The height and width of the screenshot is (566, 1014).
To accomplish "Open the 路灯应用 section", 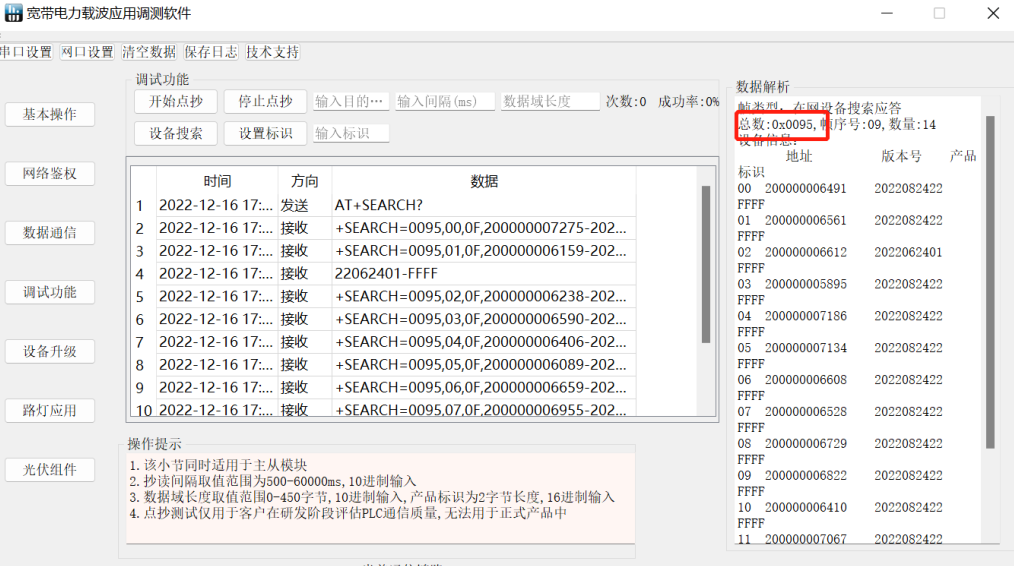I will [50, 410].
